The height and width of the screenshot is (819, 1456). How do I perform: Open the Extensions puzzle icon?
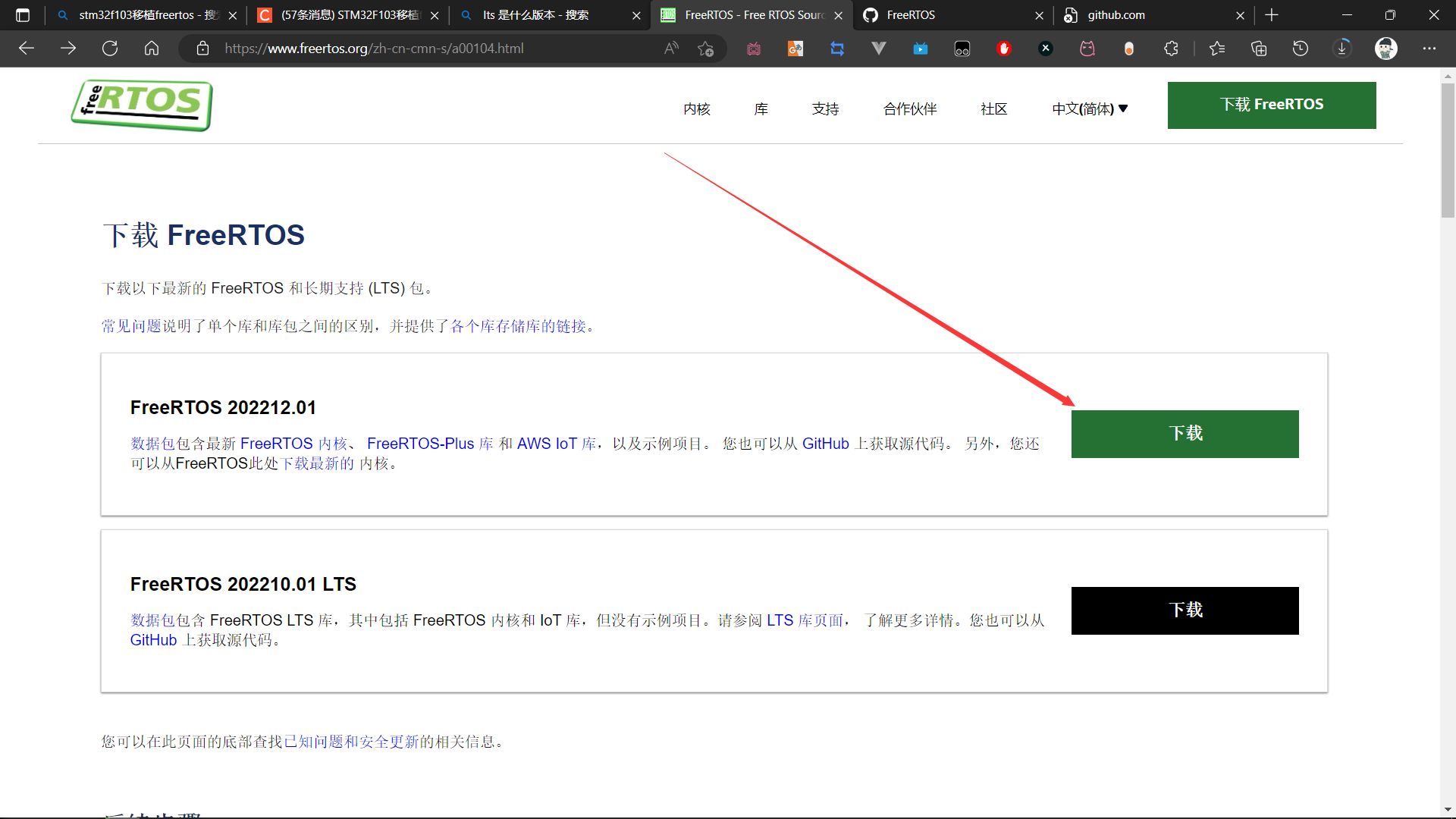point(1171,49)
